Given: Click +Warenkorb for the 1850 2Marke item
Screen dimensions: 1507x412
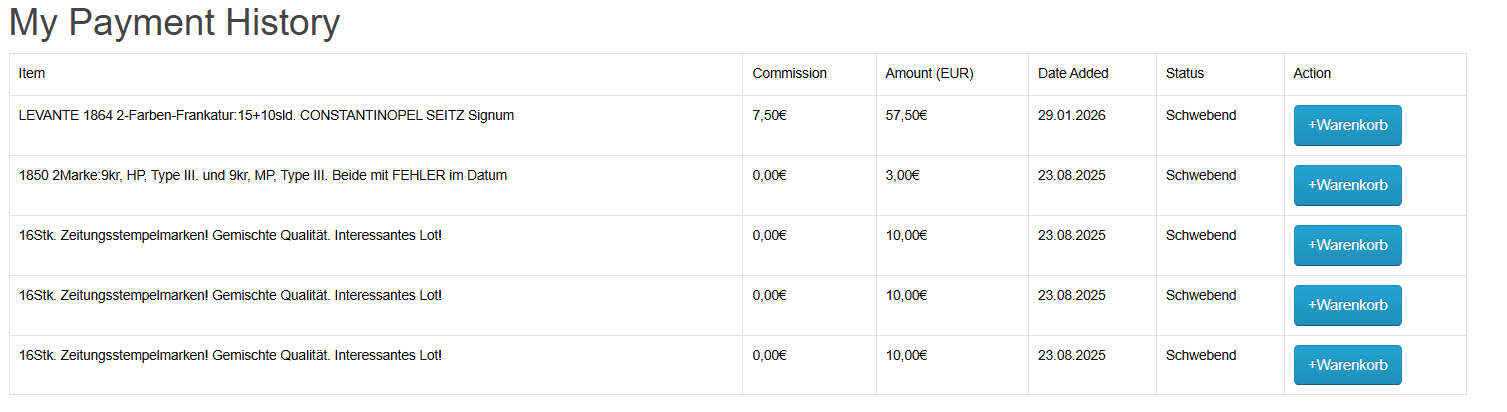Looking at the screenshot, I should 1347,185.
